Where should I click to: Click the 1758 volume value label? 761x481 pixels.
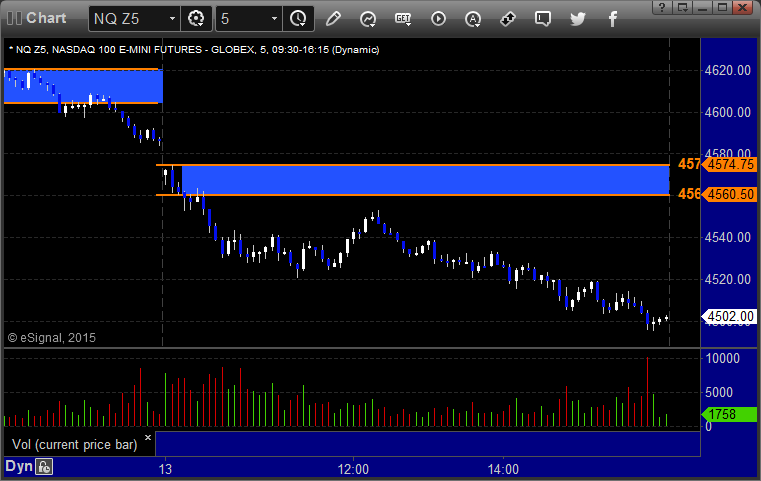coord(729,414)
